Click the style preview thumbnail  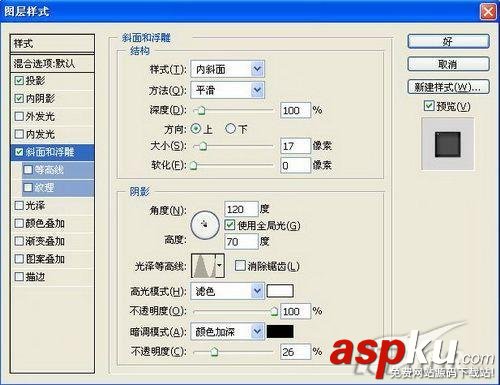[x=447, y=144]
